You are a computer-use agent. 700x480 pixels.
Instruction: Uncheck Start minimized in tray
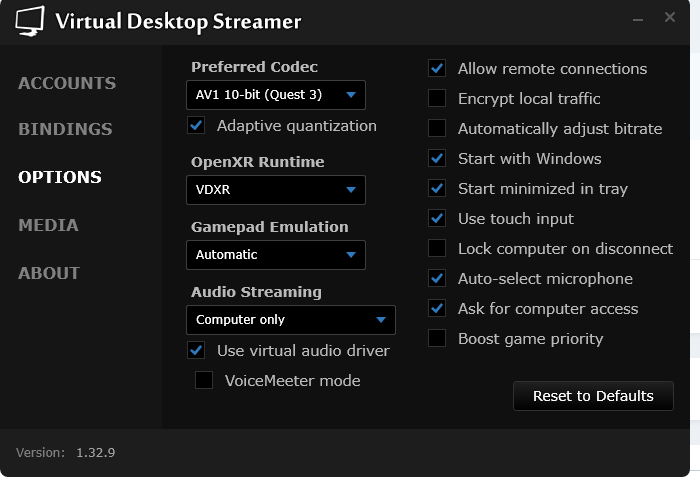point(437,188)
